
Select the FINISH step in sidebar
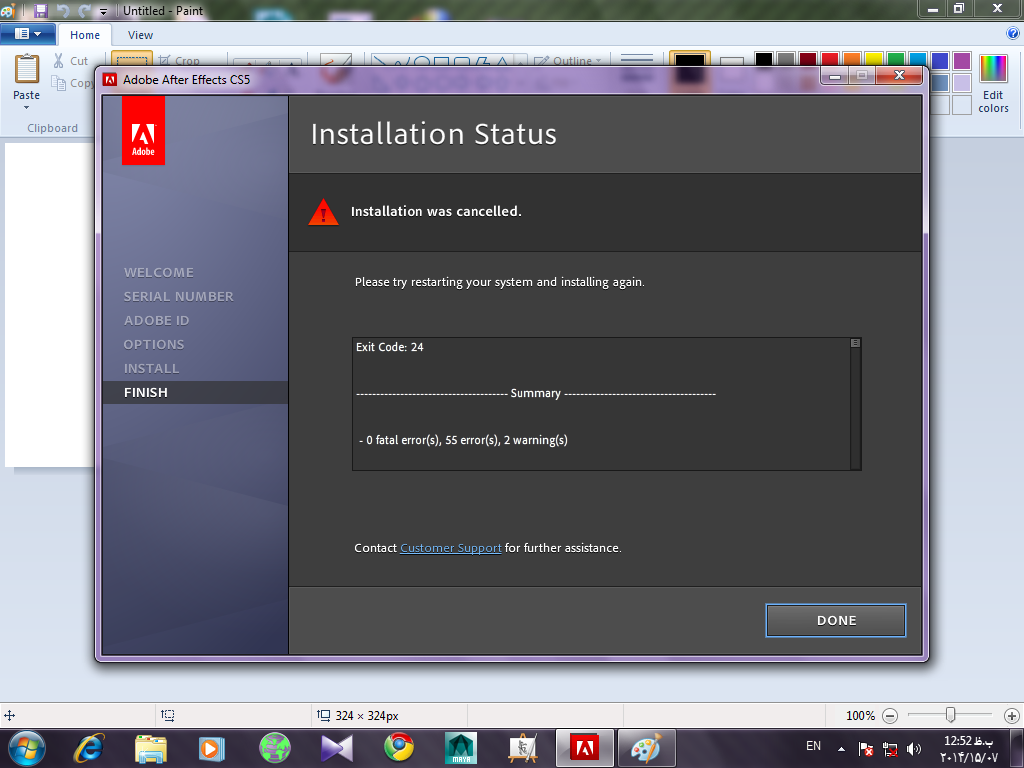[x=195, y=392]
